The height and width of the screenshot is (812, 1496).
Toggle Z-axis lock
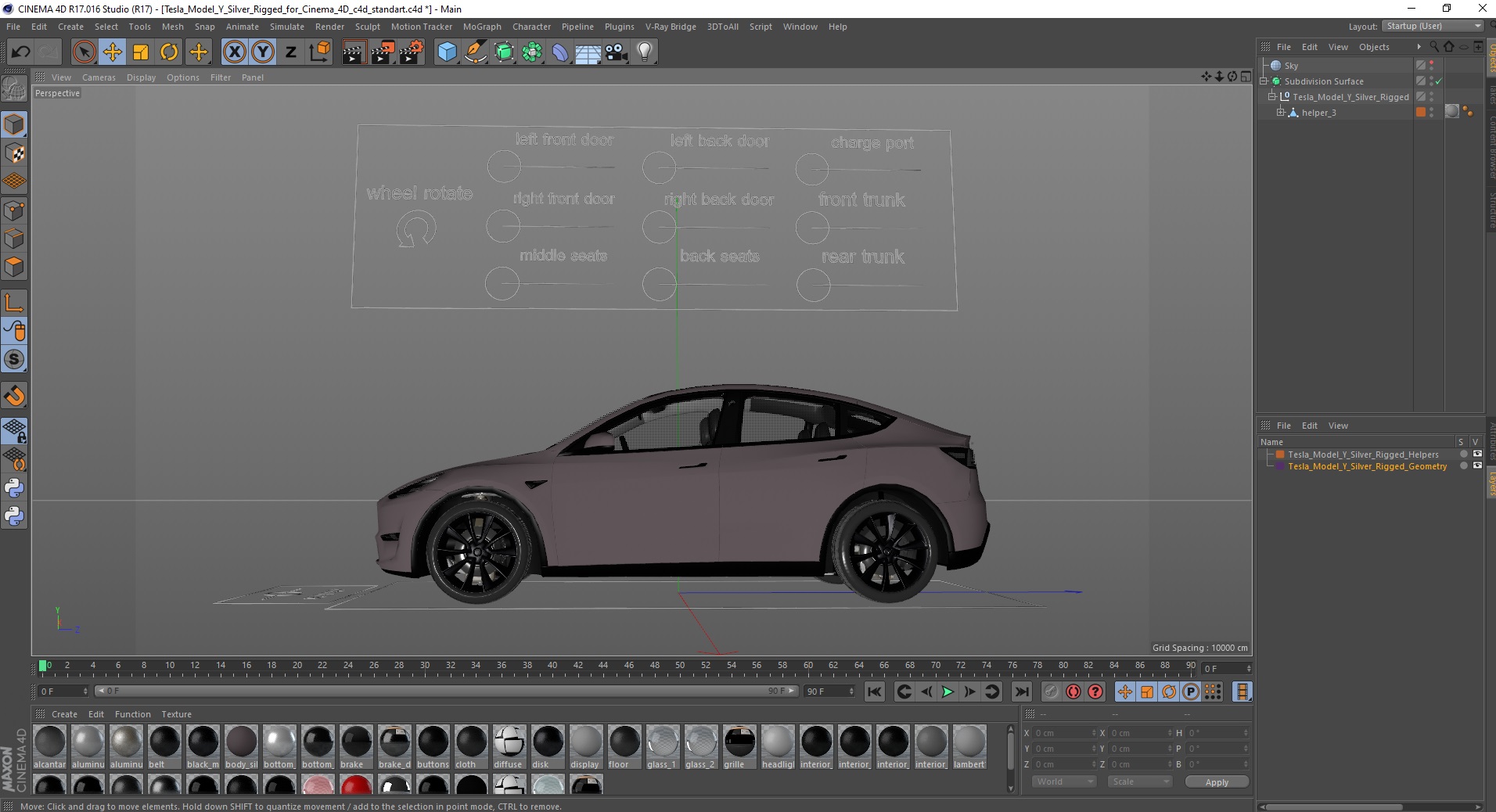[291, 52]
